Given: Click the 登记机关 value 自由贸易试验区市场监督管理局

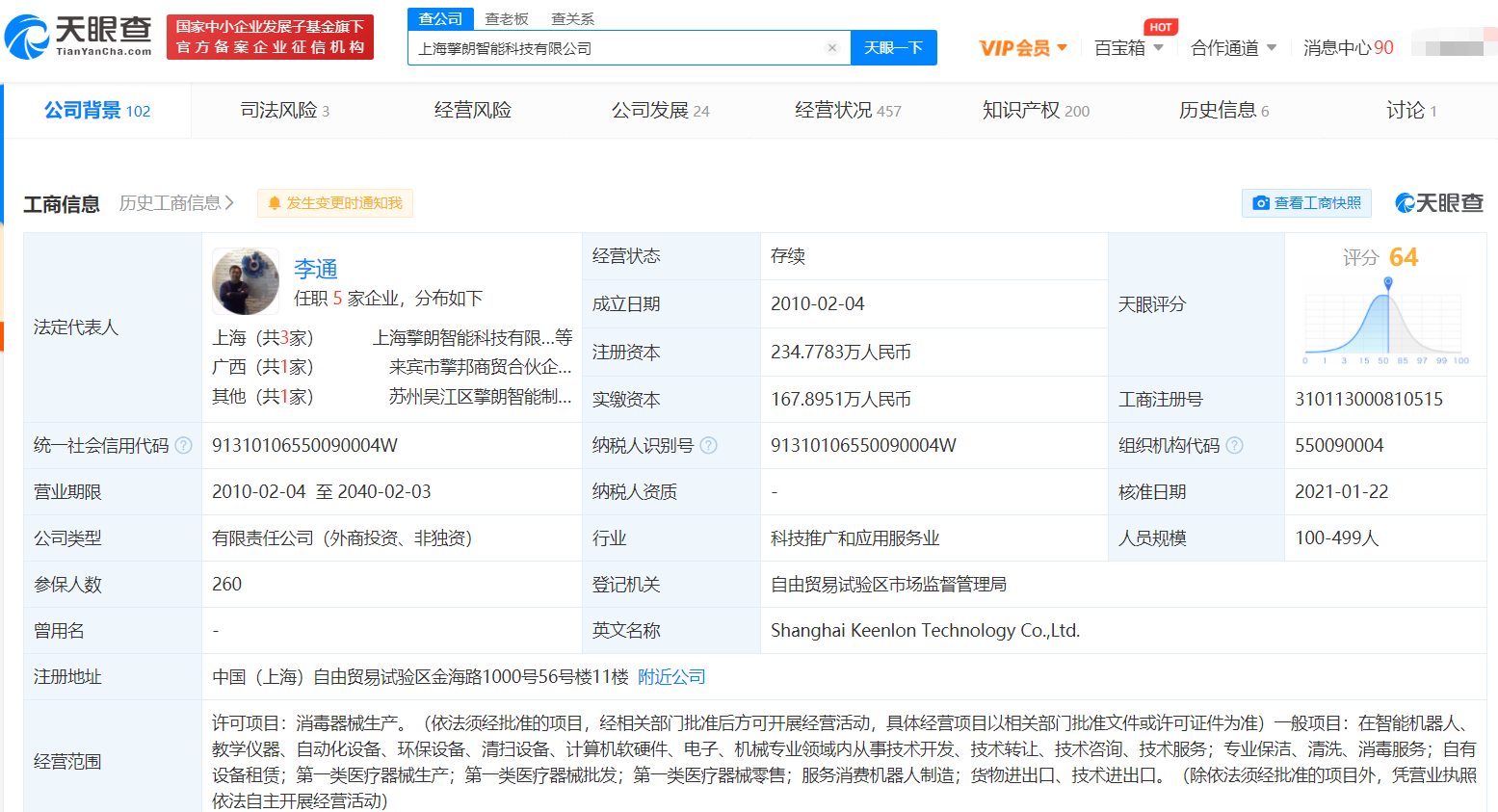Looking at the screenshot, I should tap(888, 584).
